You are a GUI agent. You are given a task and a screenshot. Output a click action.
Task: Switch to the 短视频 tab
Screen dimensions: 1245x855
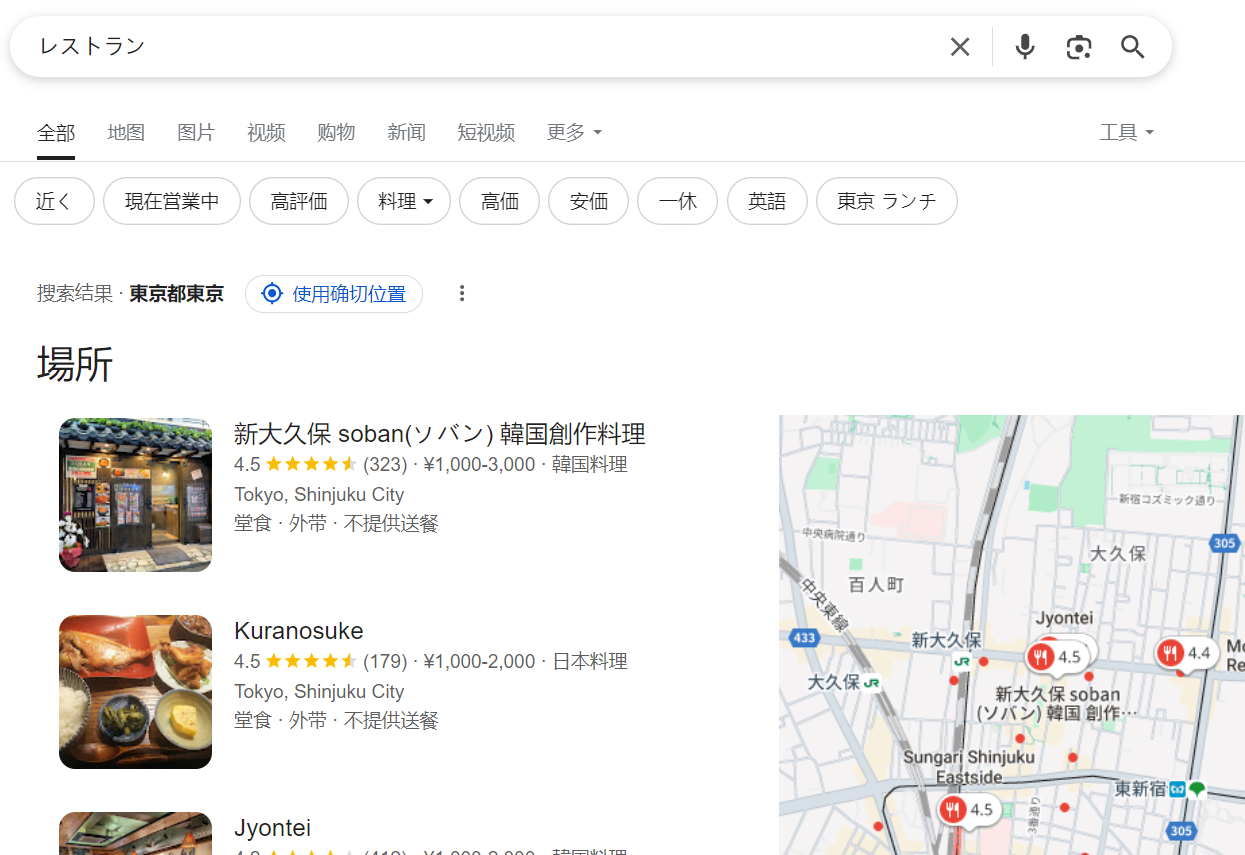tap(486, 132)
